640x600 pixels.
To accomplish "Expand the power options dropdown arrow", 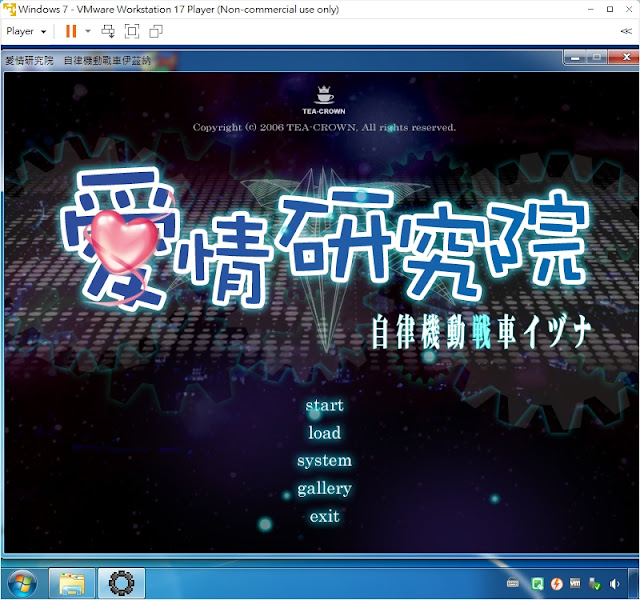I will pos(88,31).
